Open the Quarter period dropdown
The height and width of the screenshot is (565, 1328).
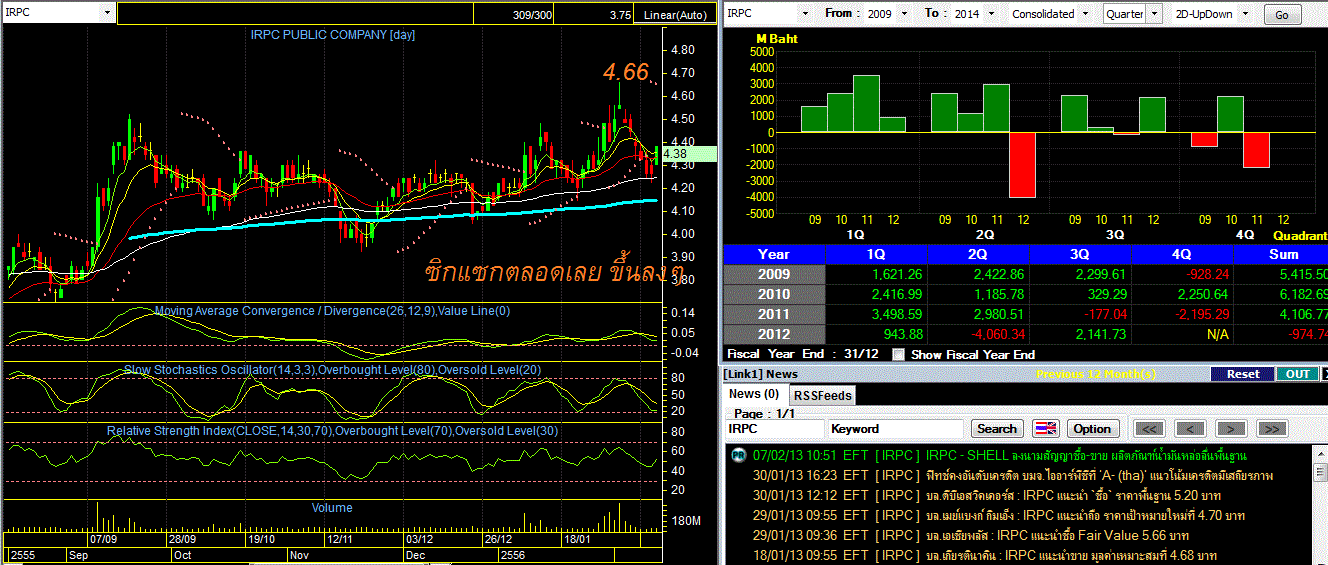1155,14
